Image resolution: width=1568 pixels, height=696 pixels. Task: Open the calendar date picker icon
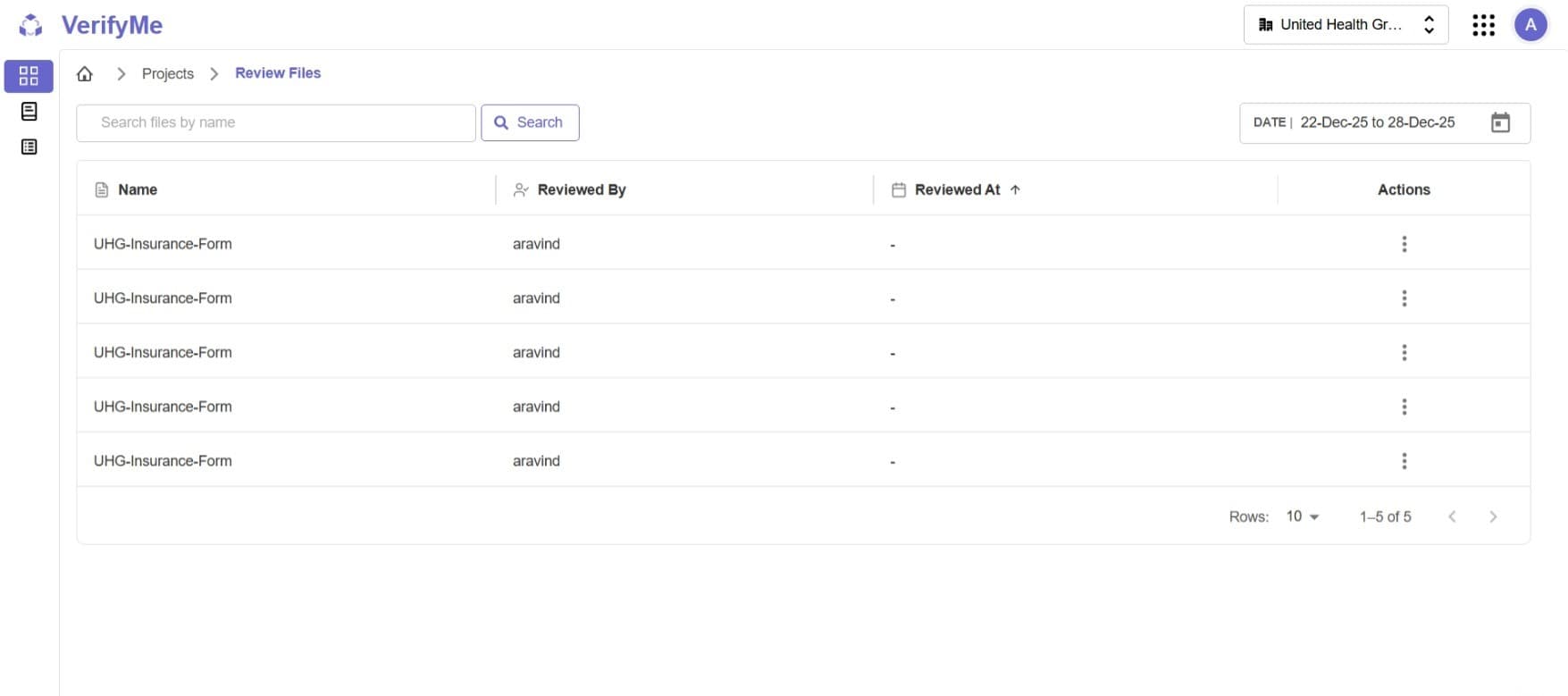(x=1500, y=123)
